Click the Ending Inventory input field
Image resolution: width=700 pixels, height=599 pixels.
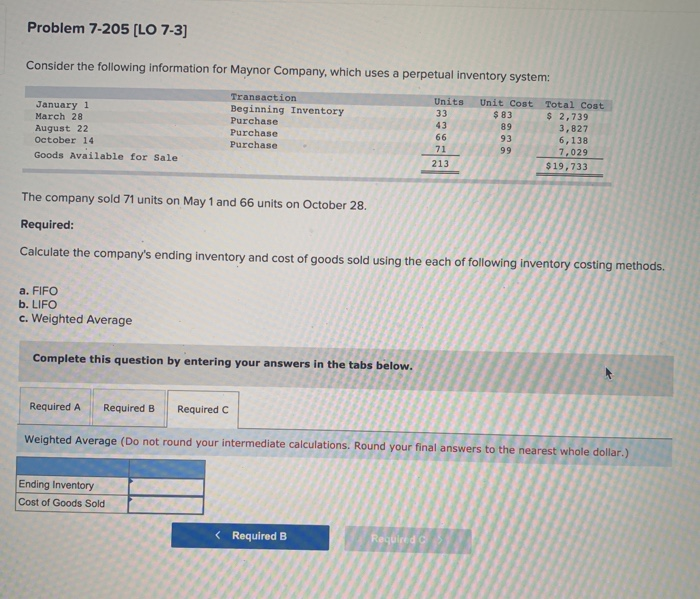point(166,487)
